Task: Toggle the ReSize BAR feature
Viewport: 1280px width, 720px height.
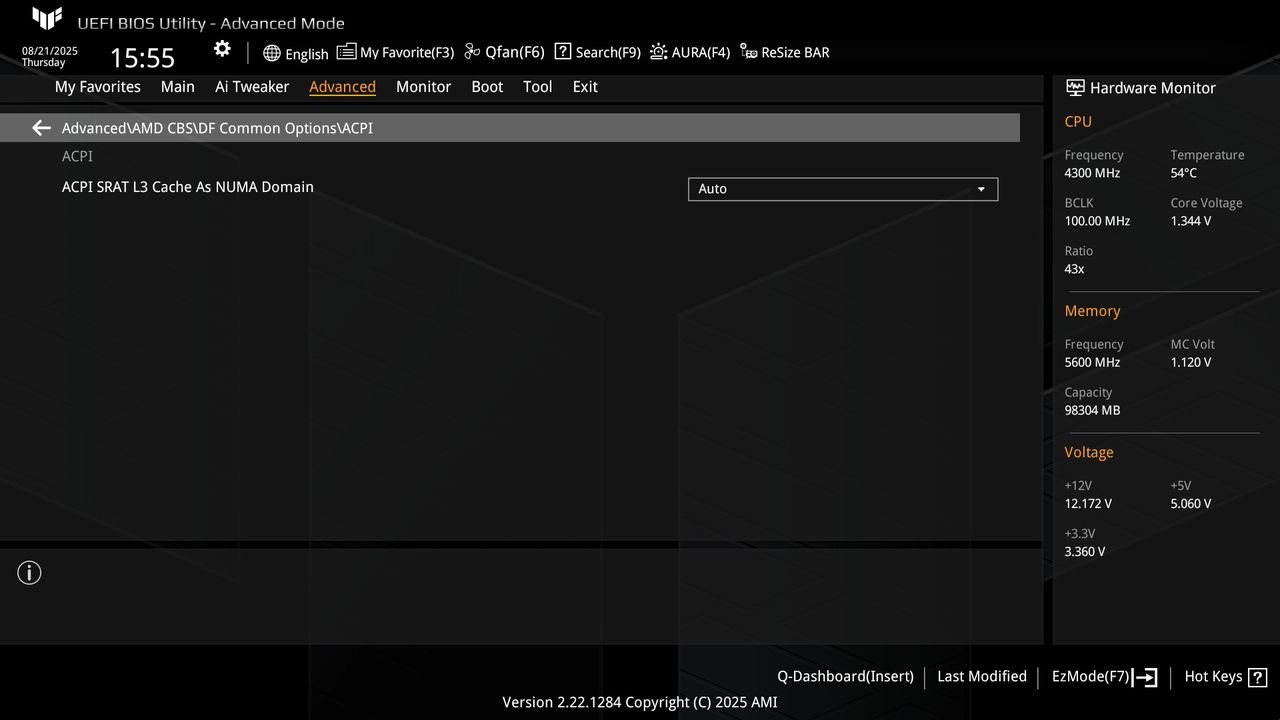Action: tap(784, 51)
